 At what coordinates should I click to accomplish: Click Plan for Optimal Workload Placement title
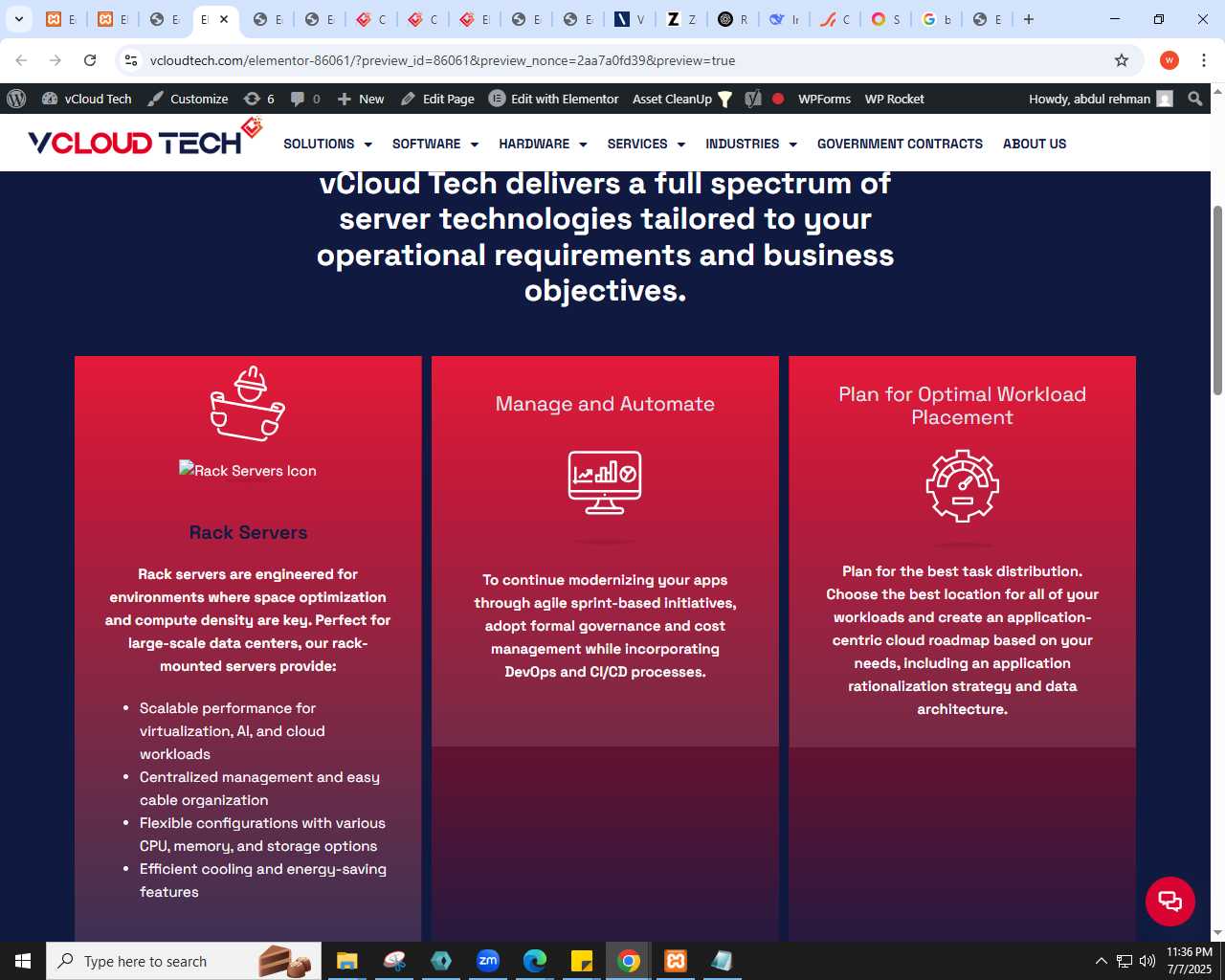coord(962,406)
